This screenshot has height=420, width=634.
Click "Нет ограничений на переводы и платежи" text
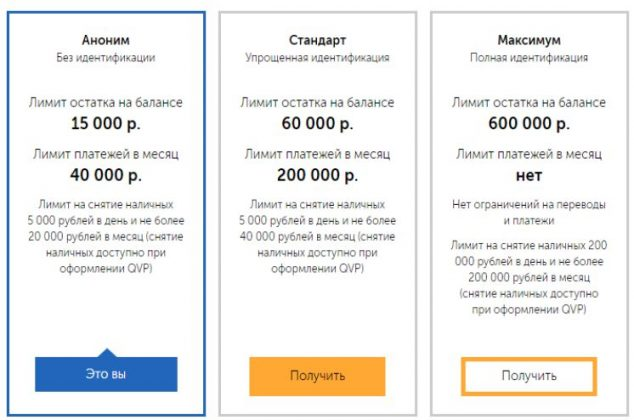point(529,213)
